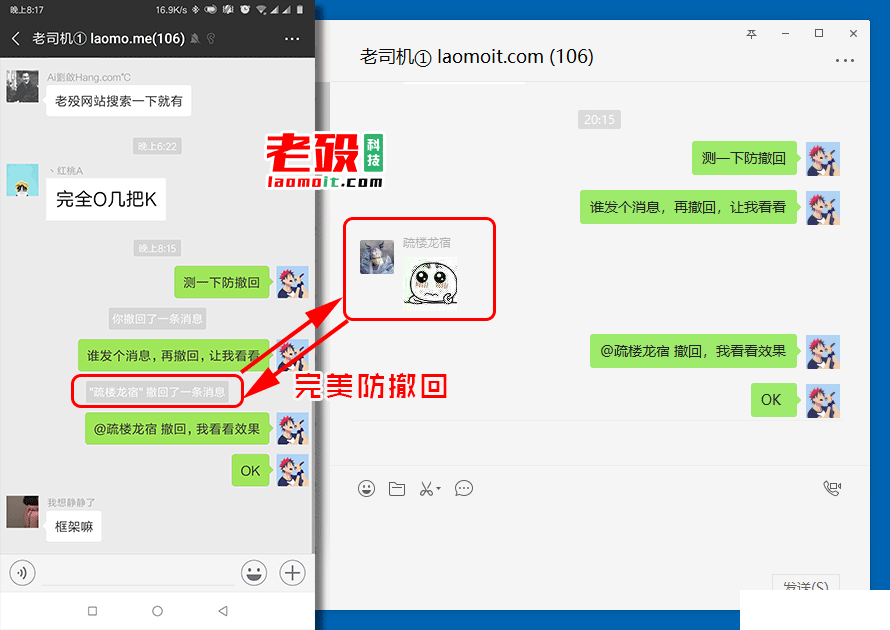Tap phone message 谁发个消息，再撤回，让我看看

click(174, 355)
